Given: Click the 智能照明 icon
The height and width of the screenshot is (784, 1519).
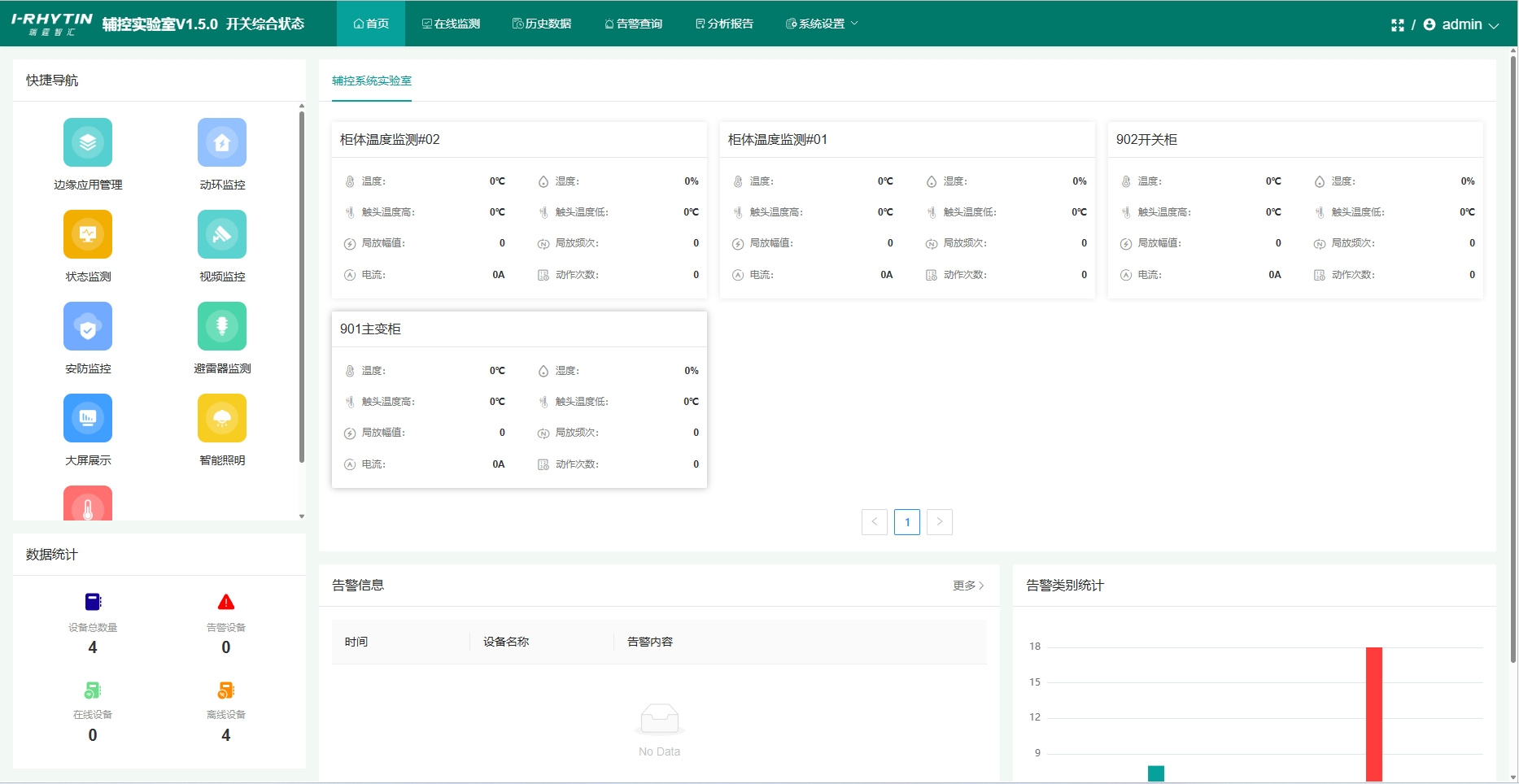Looking at the screenshot, I should click(221, 419).
